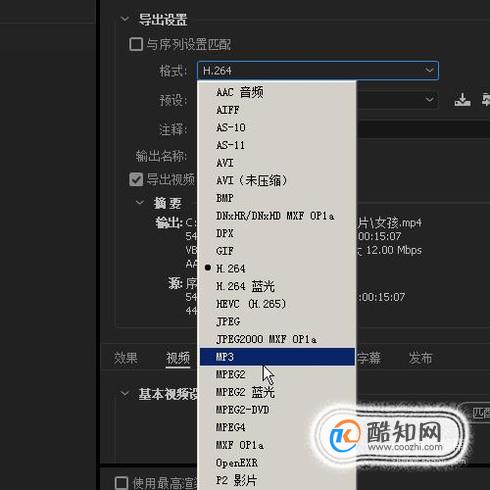Collapse the summary section chevron
The width and height of the screenshot is (490, 490).
click(x=140, y=203)
